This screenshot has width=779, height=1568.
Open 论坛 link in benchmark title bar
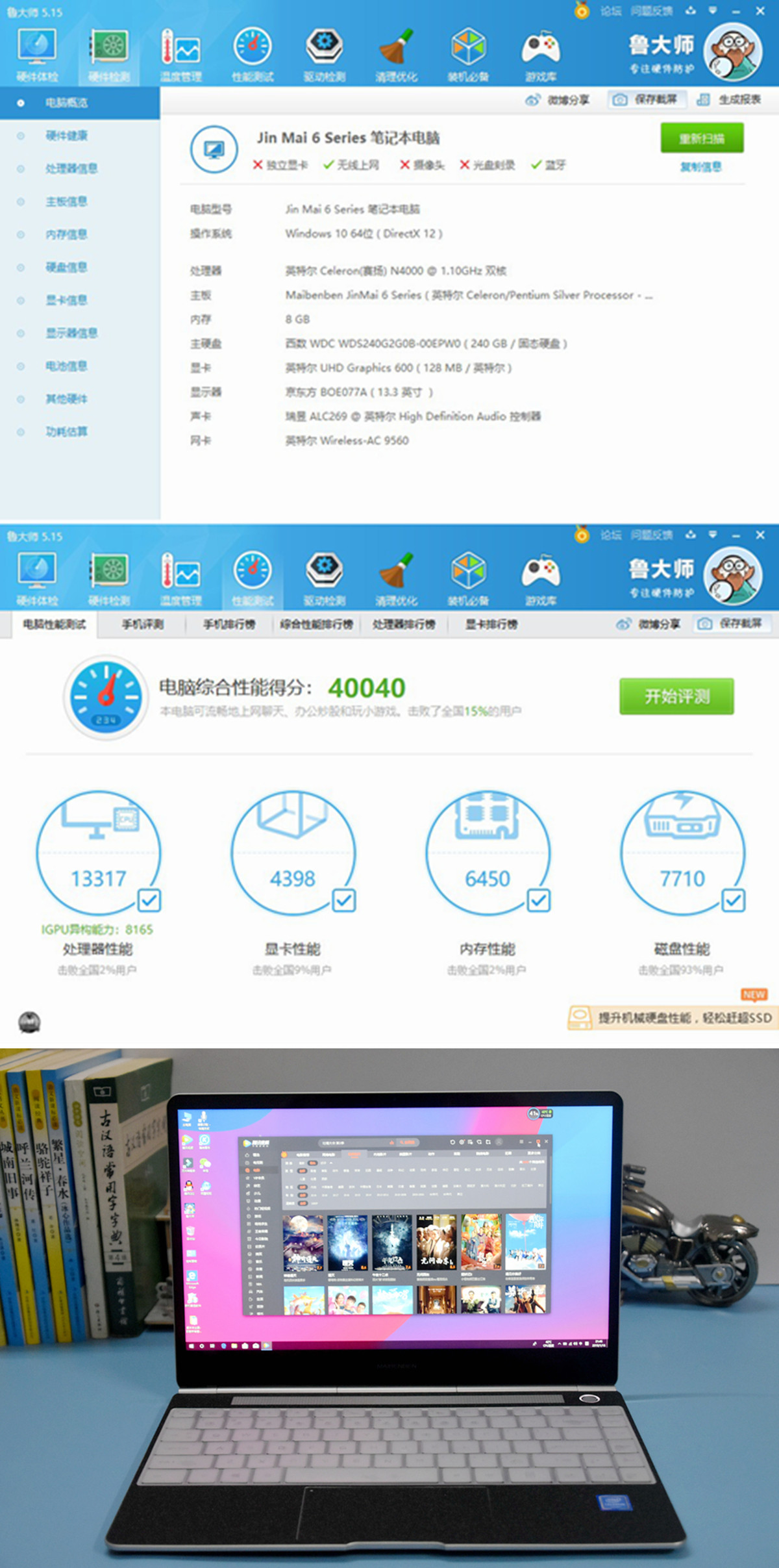(610, 535)
